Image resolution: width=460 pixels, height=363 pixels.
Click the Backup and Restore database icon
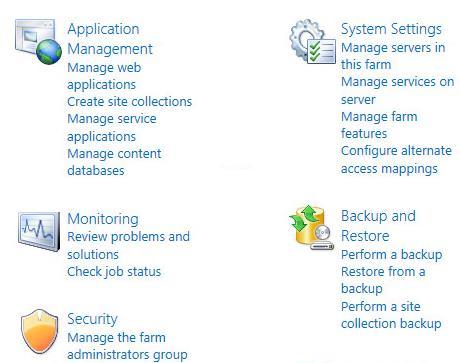point(312,227)
